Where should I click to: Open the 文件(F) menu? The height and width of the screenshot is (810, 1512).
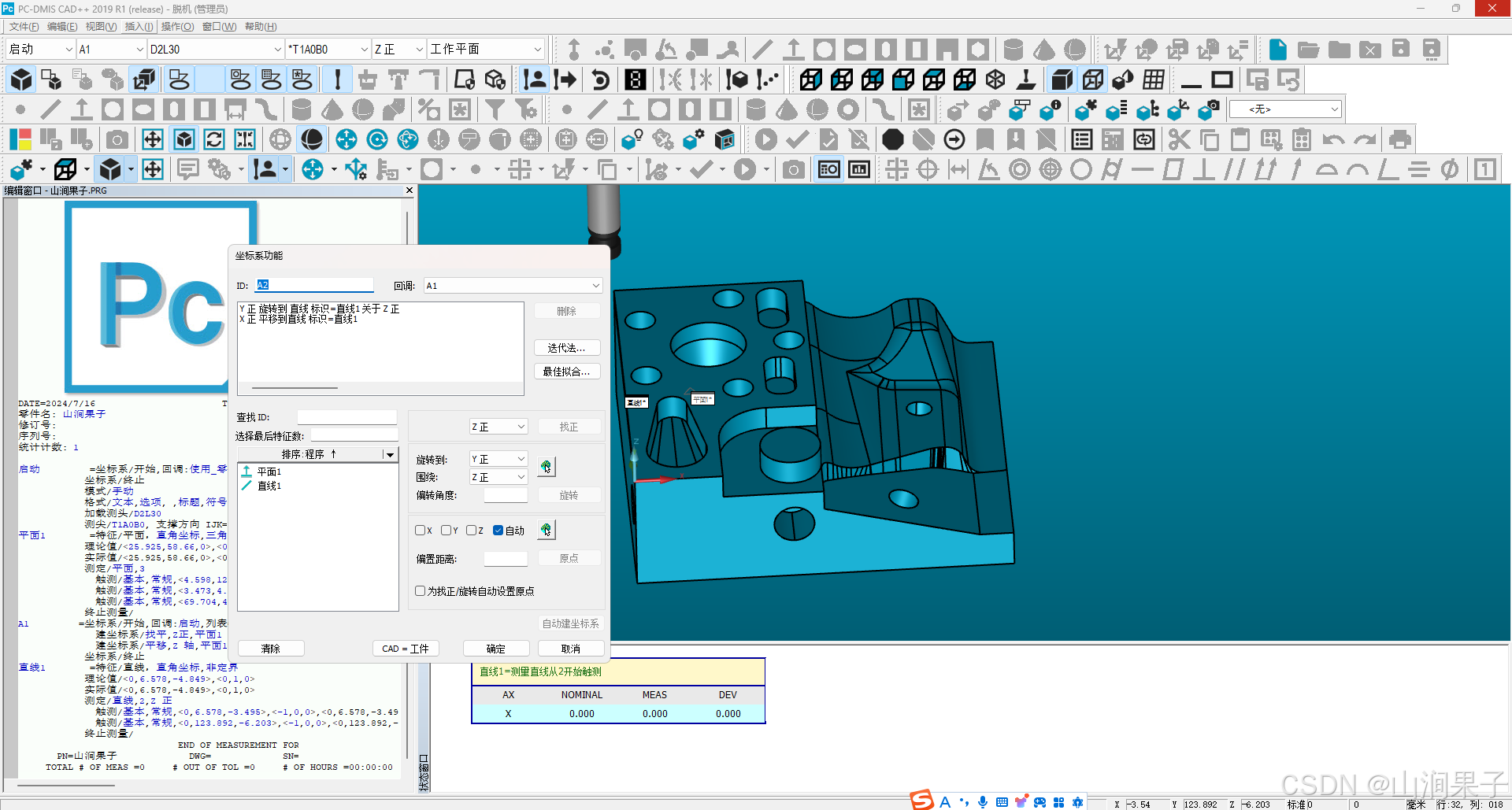click(x=24, y=27)
